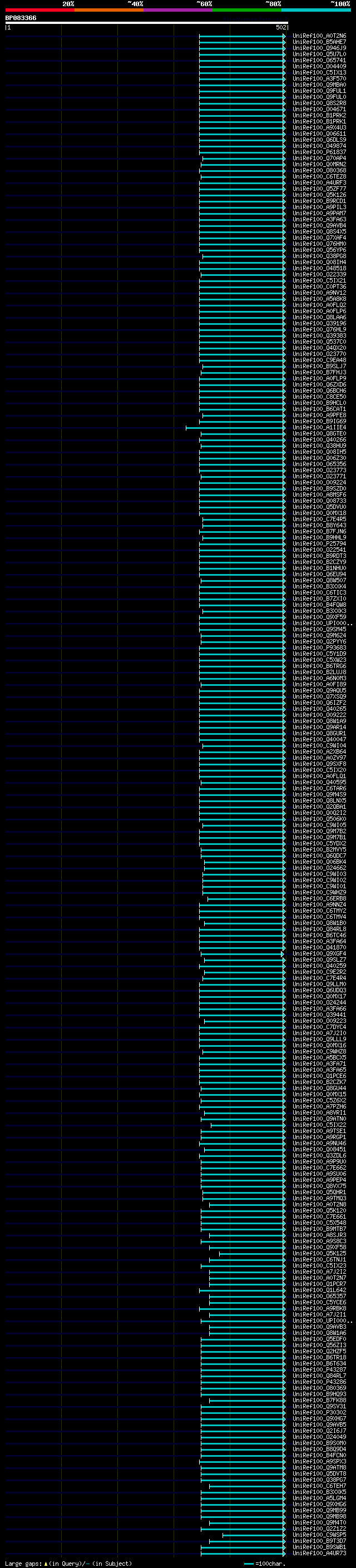The image size is (356, 1568).
Task: Select the UniRef100_Q40047 label
Action: click(x=319, y=739)
